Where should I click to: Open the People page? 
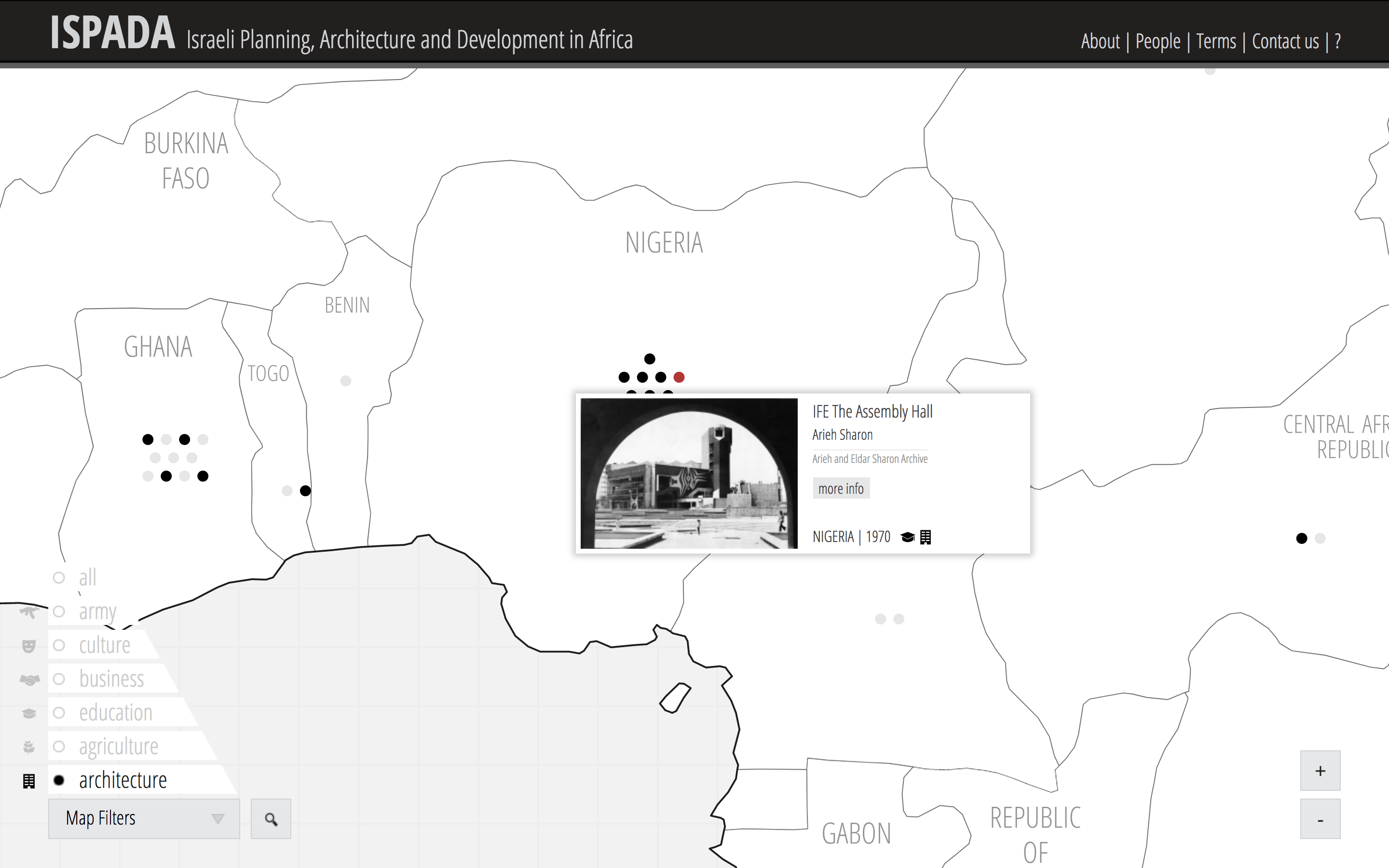tap(1157, 41)
